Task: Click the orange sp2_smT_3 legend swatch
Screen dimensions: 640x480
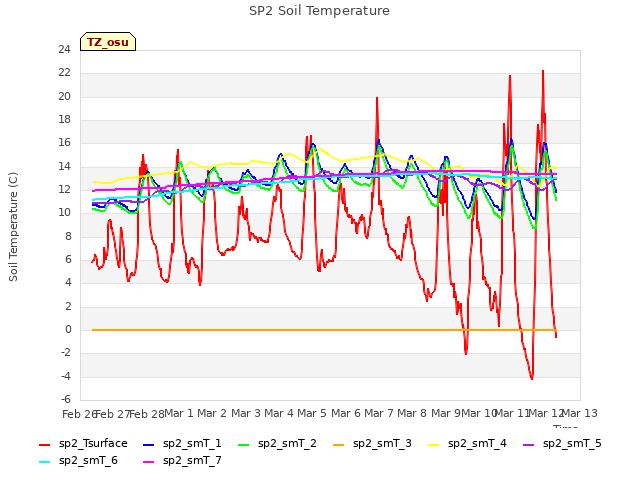Action: 339,444
